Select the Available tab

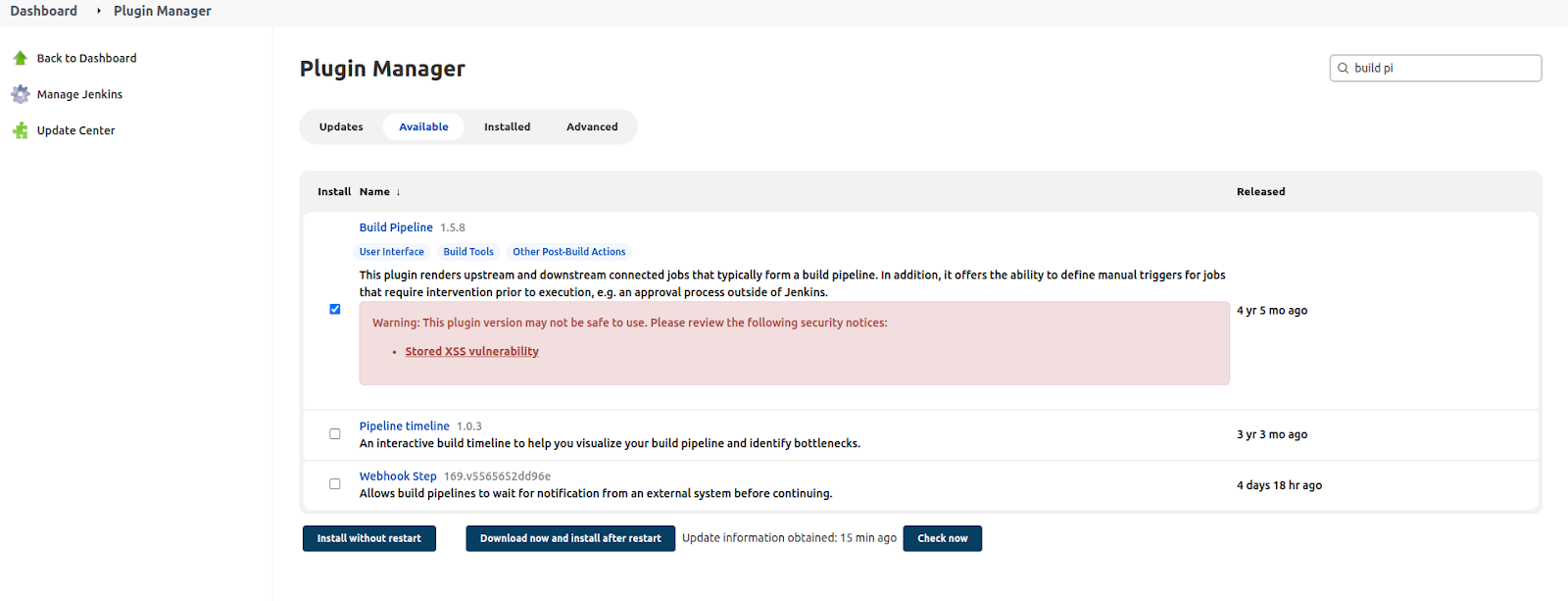pos(423,126)
